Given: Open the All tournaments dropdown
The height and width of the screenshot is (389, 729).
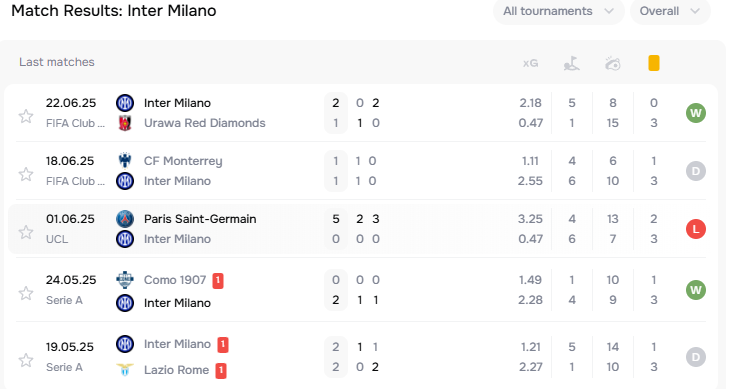Looking at the screenshot, I should coord(558,11).
